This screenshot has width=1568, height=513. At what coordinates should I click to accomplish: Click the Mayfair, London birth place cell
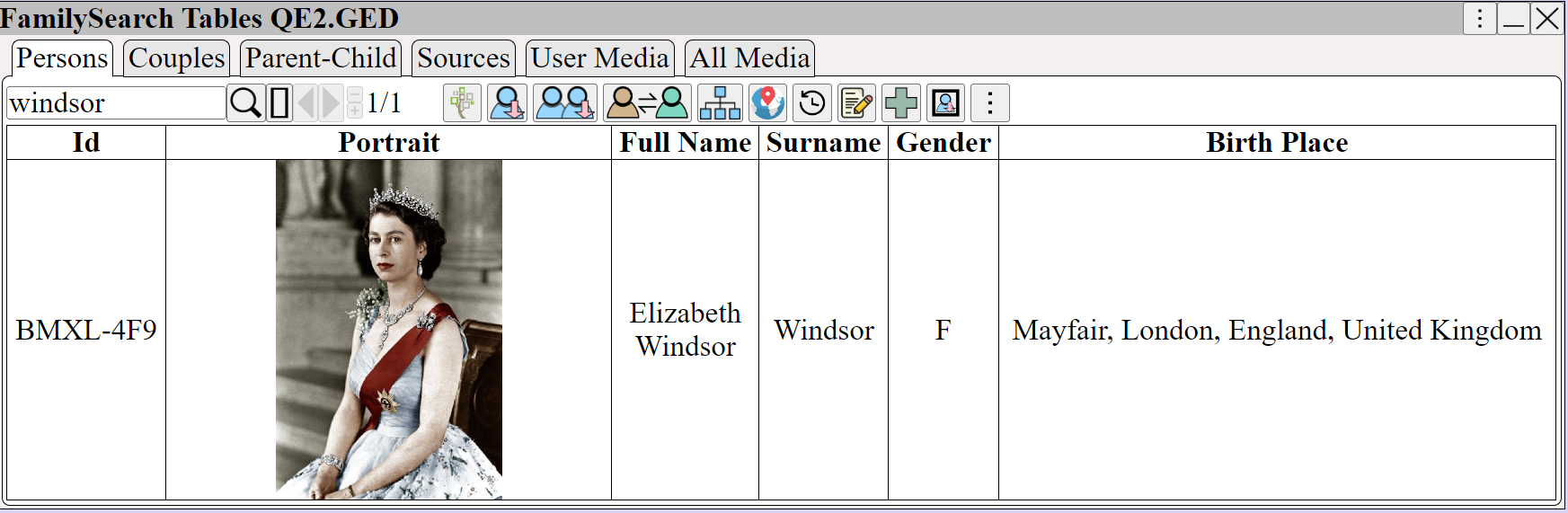(1277, 330)
